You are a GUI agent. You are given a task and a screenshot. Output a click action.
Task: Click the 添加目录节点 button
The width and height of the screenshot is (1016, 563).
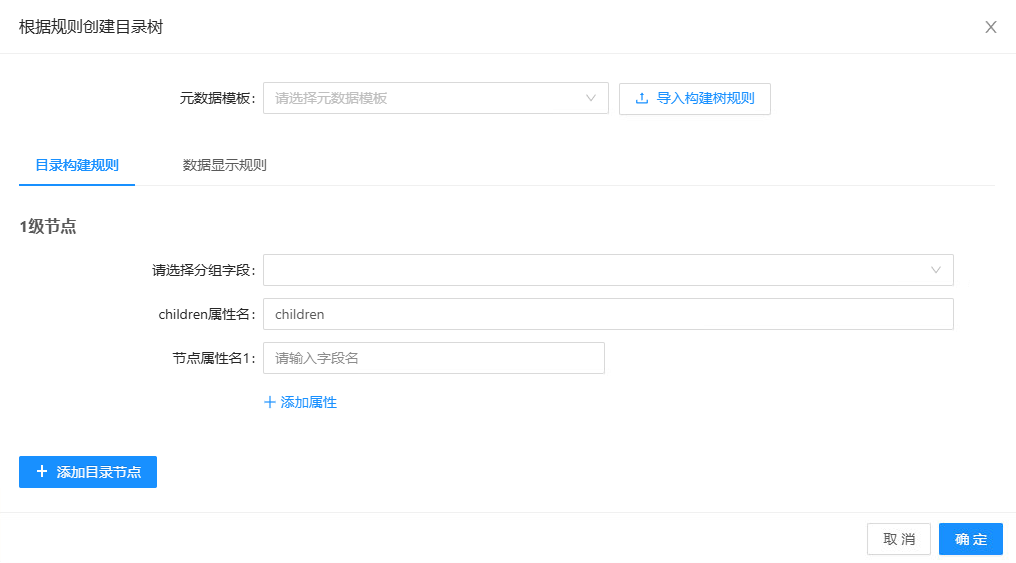87,472
